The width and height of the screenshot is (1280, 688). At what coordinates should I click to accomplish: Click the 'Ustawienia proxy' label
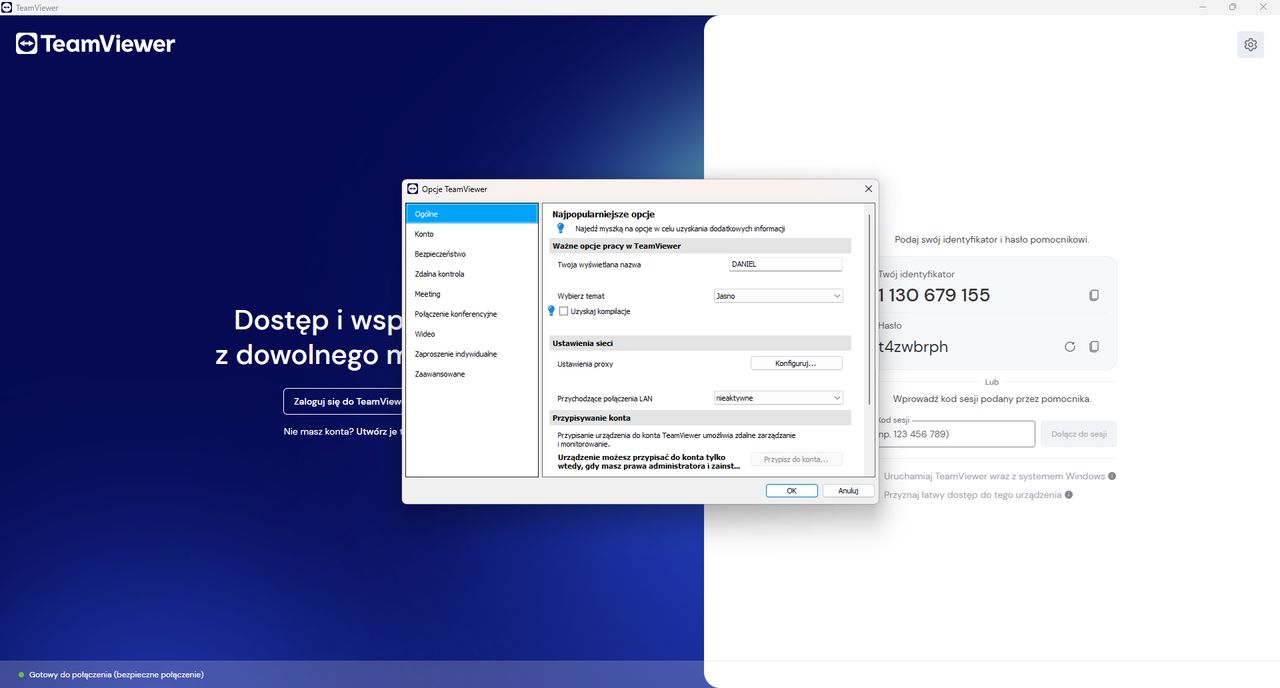click(x=585, y=364)
